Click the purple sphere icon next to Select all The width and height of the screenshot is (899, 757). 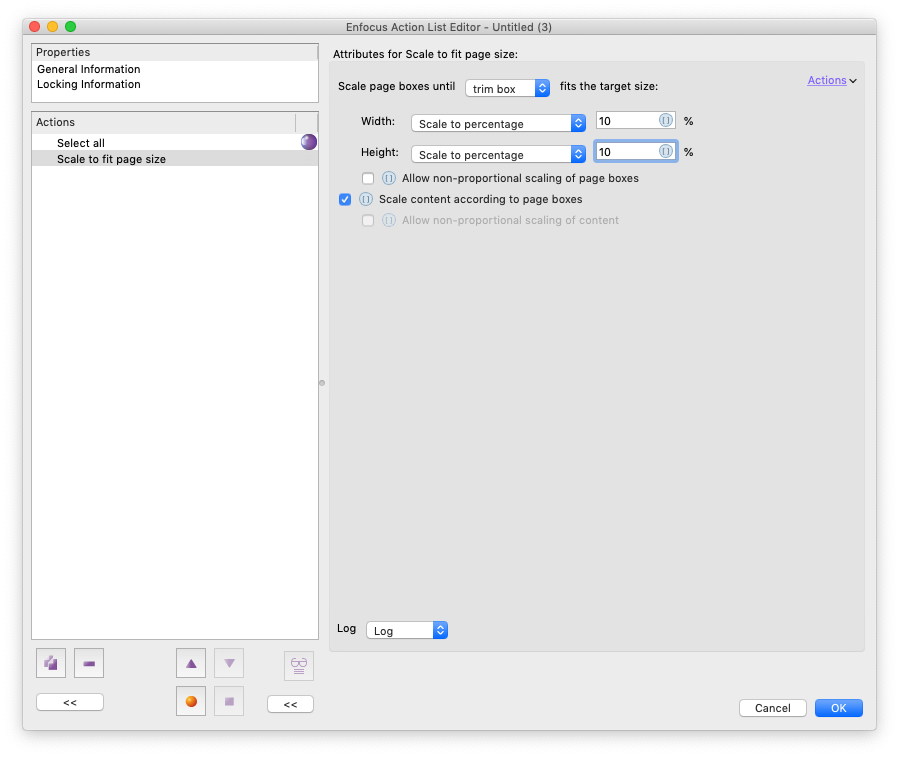click(308, 142)
